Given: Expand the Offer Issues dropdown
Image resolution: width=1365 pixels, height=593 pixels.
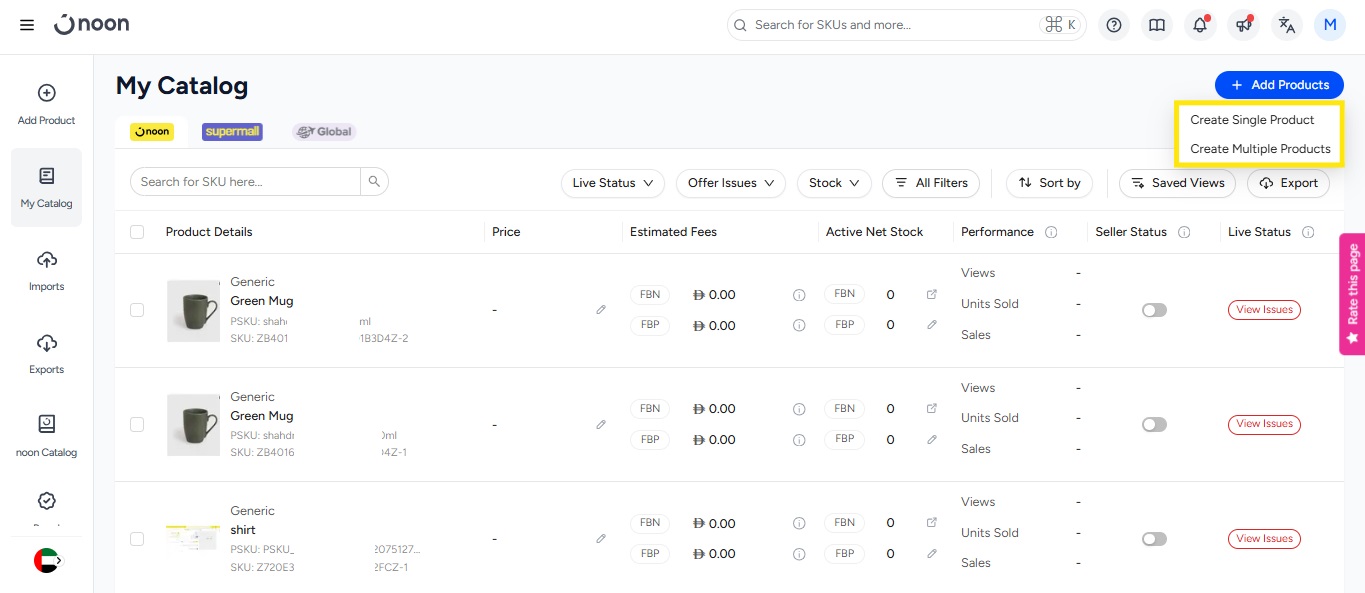Looking at the screenshot, I should point(731,183).
